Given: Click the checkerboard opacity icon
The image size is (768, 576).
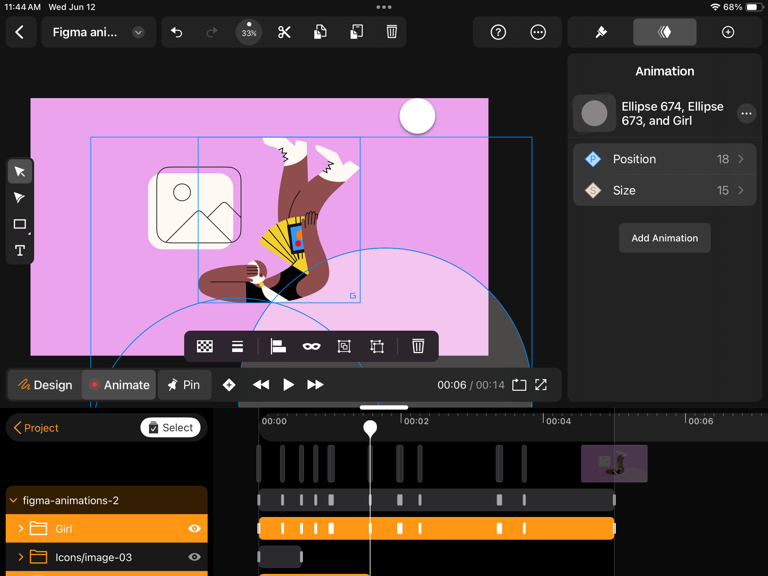Looking at the screenshot, I should click(204, 346).
